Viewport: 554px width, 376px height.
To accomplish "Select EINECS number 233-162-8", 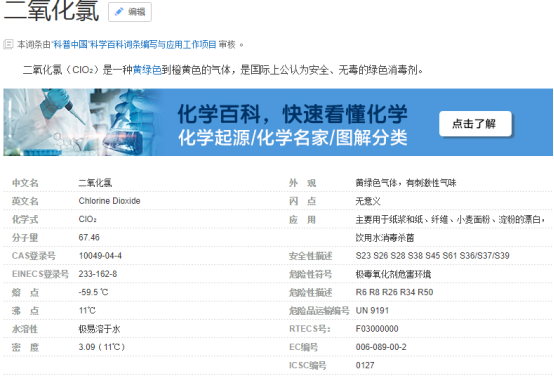I will point(98,274).
